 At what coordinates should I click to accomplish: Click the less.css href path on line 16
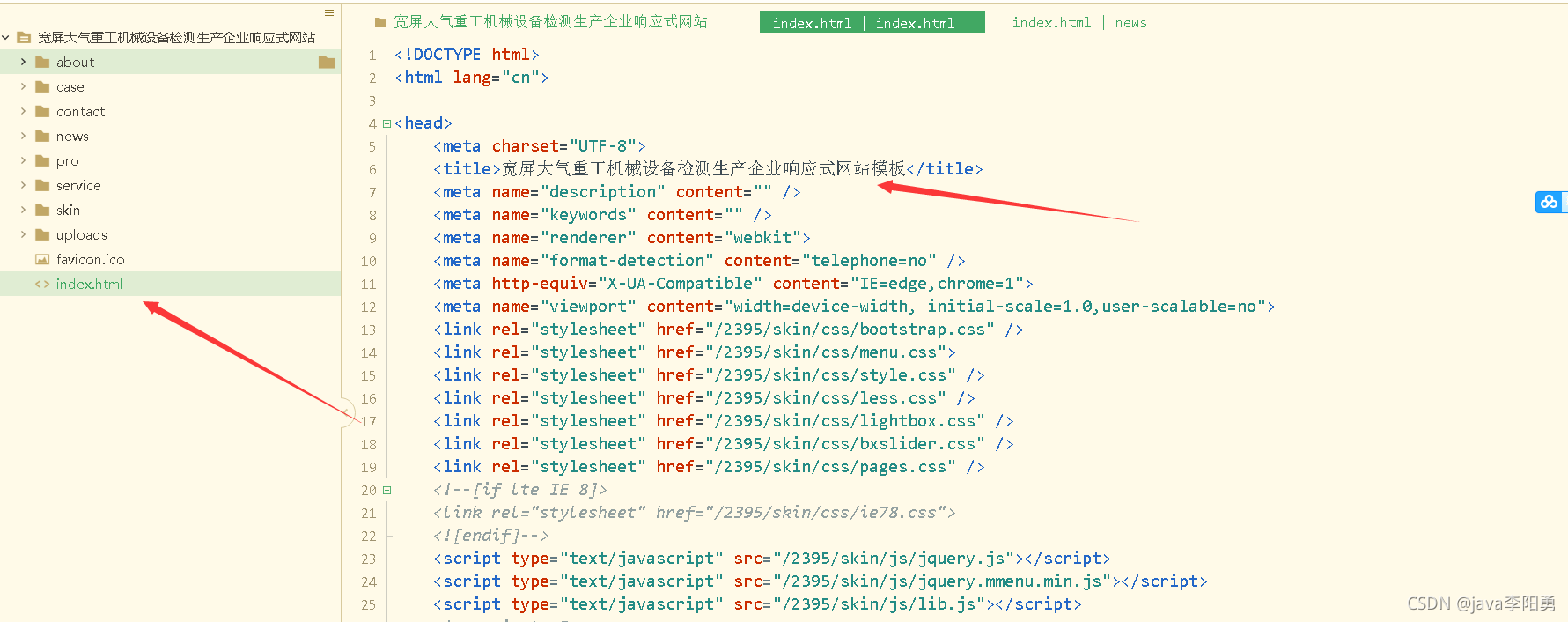coord(826,398)
